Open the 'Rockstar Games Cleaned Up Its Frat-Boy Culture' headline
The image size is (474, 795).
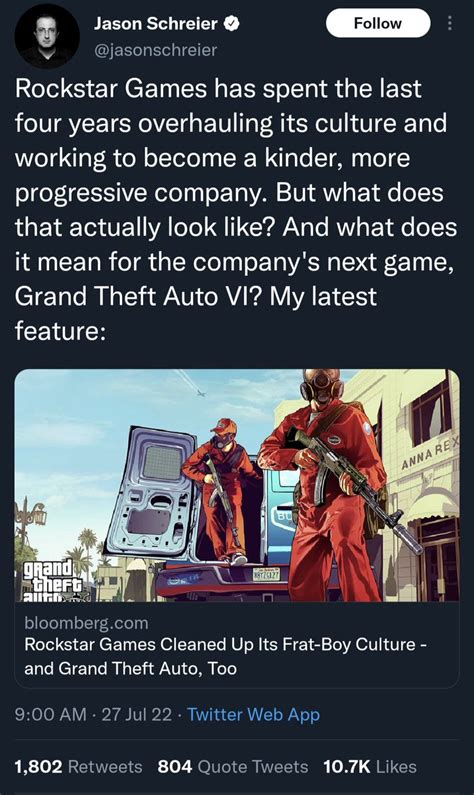(x=226, y=656)
